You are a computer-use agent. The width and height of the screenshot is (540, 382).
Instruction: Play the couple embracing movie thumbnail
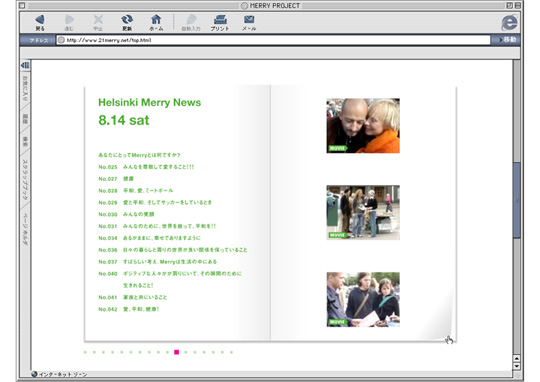363,126
